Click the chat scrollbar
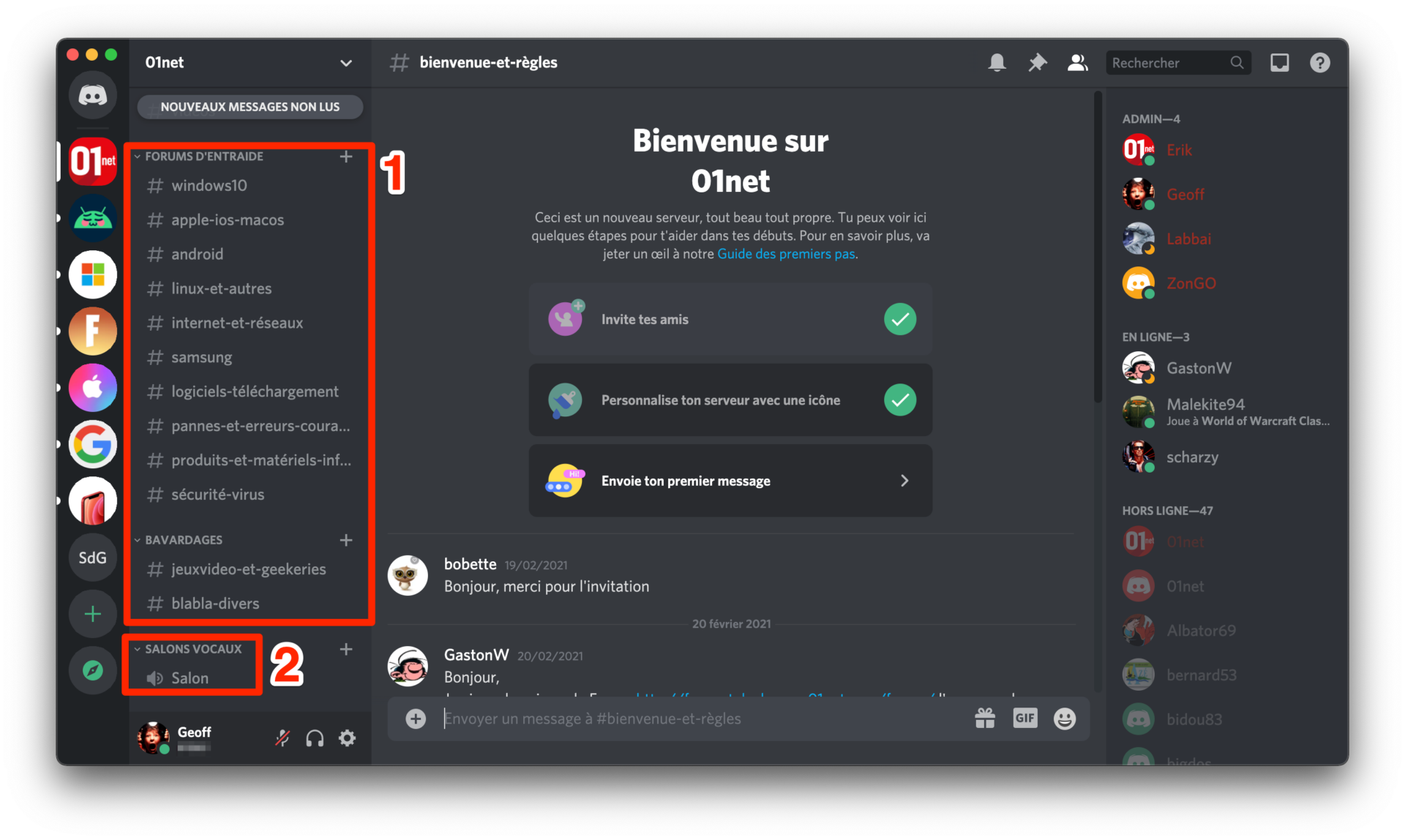1405x840 pixels. pos(1098,246)
